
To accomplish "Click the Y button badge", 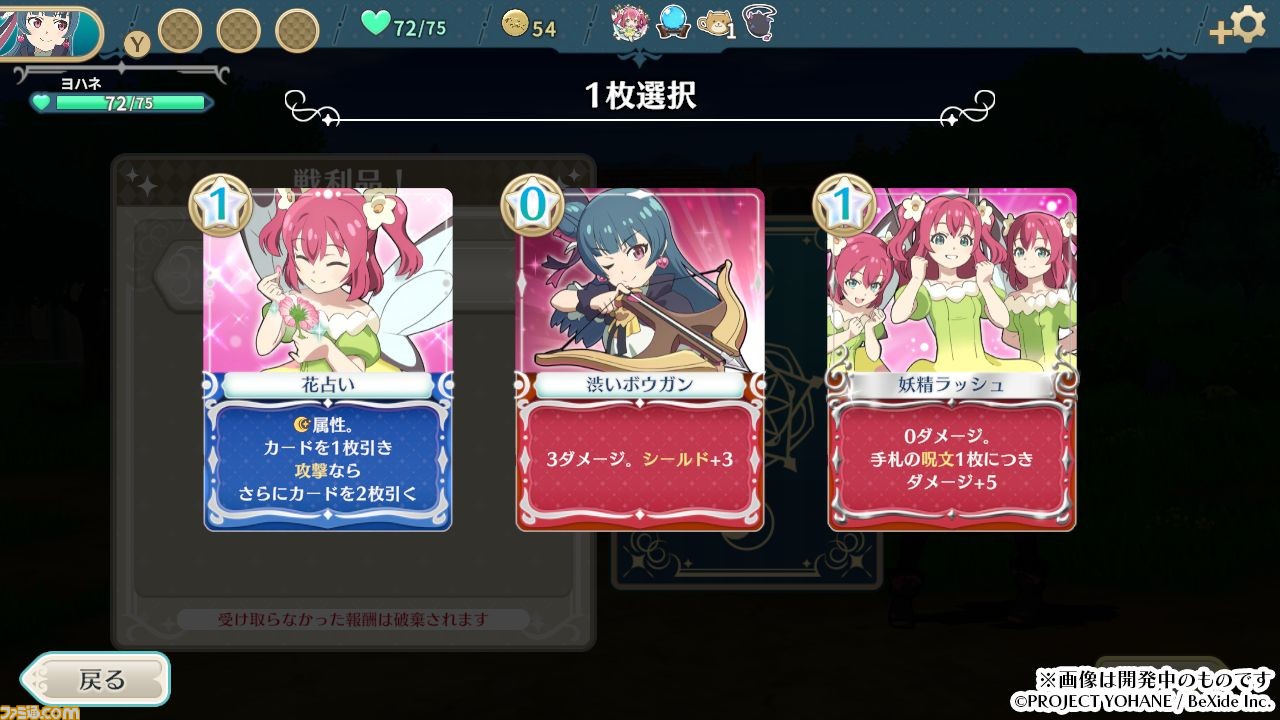I will pos(138,44).
